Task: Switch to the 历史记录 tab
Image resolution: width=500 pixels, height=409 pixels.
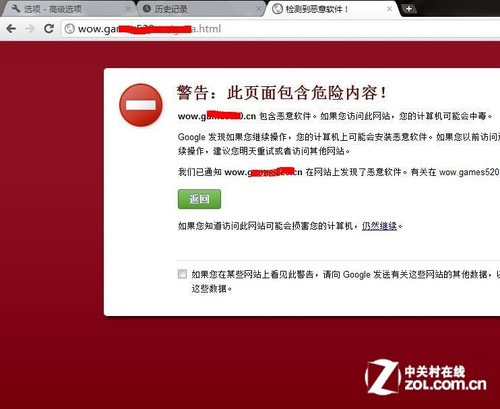Action: pyautogui.click(x=201, y=9)
